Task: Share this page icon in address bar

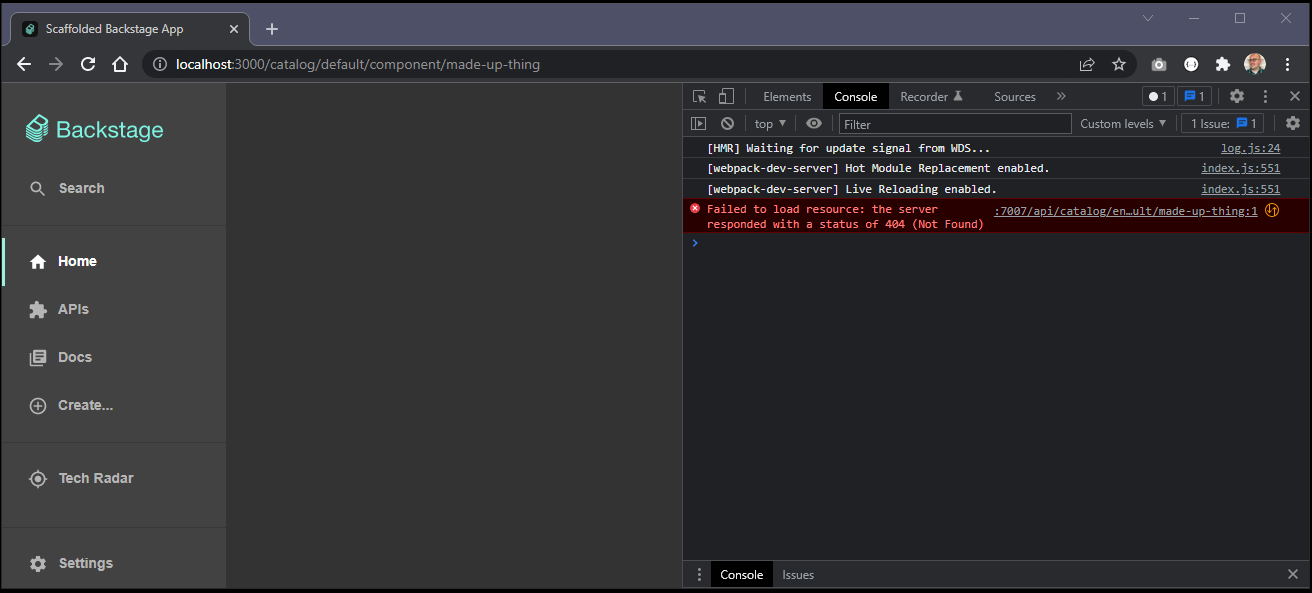Action: (1087, 64)
